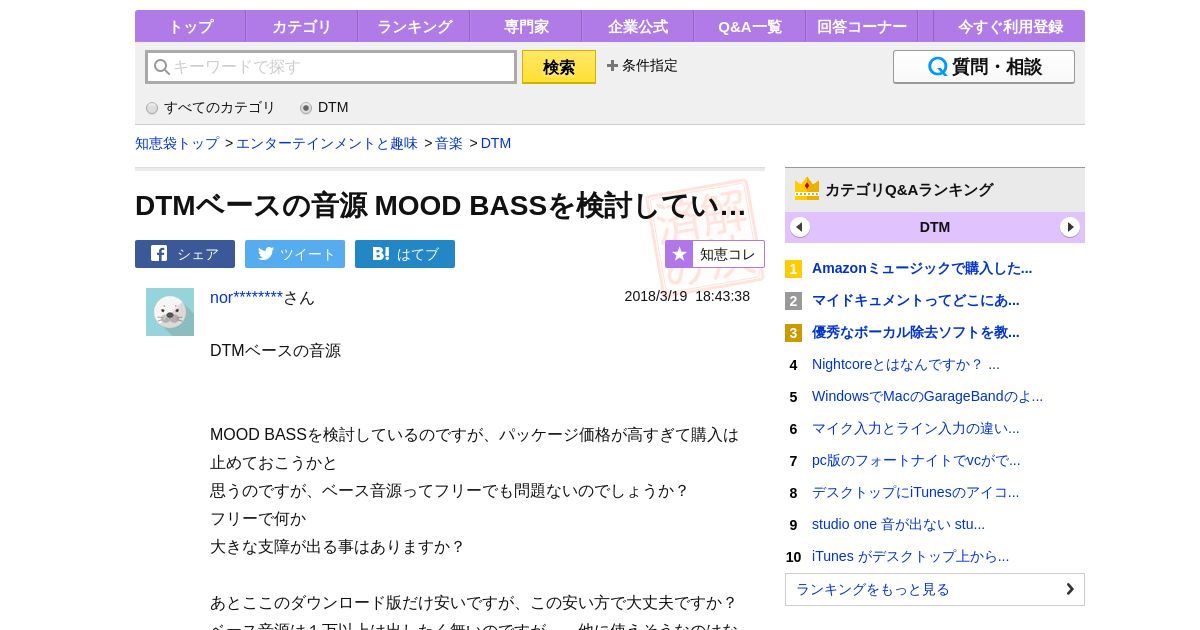Bookmark with the はてブ button
The image size is (1200, 630).
click(405, 254)
